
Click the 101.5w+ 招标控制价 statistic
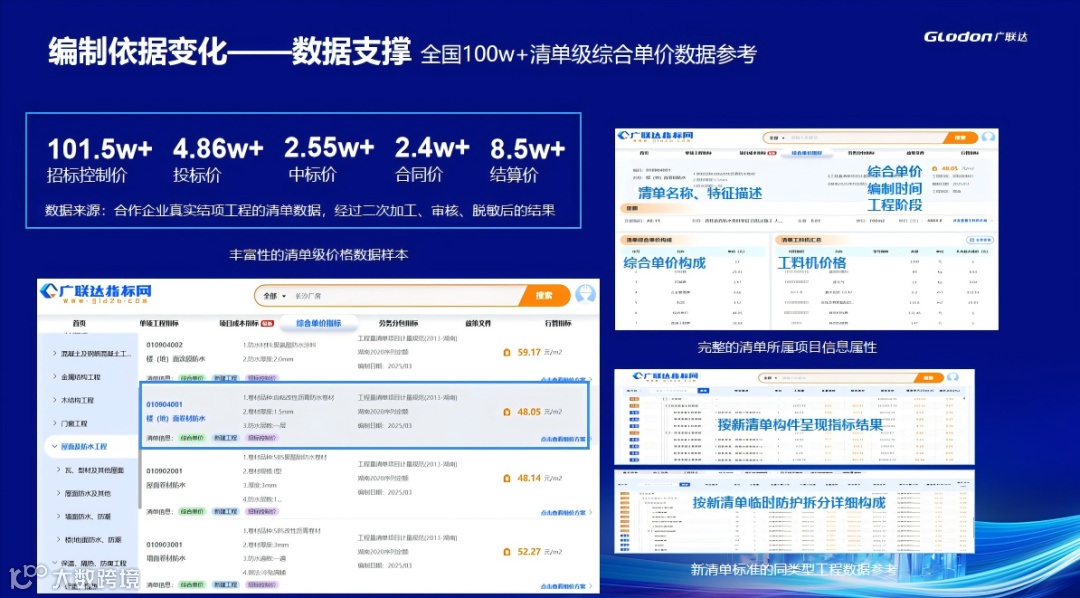pos(100,161)
